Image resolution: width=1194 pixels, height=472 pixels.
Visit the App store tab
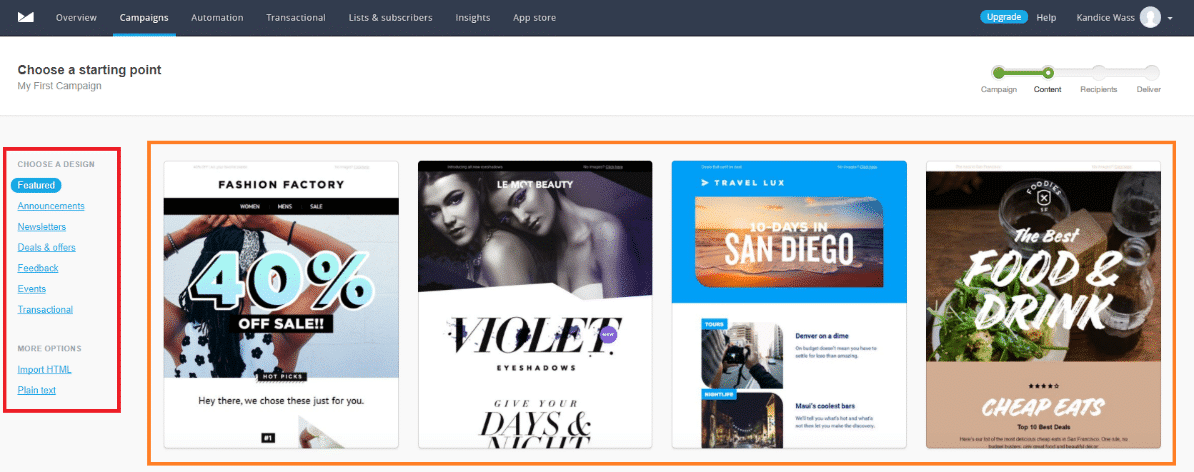click(535, 18)
